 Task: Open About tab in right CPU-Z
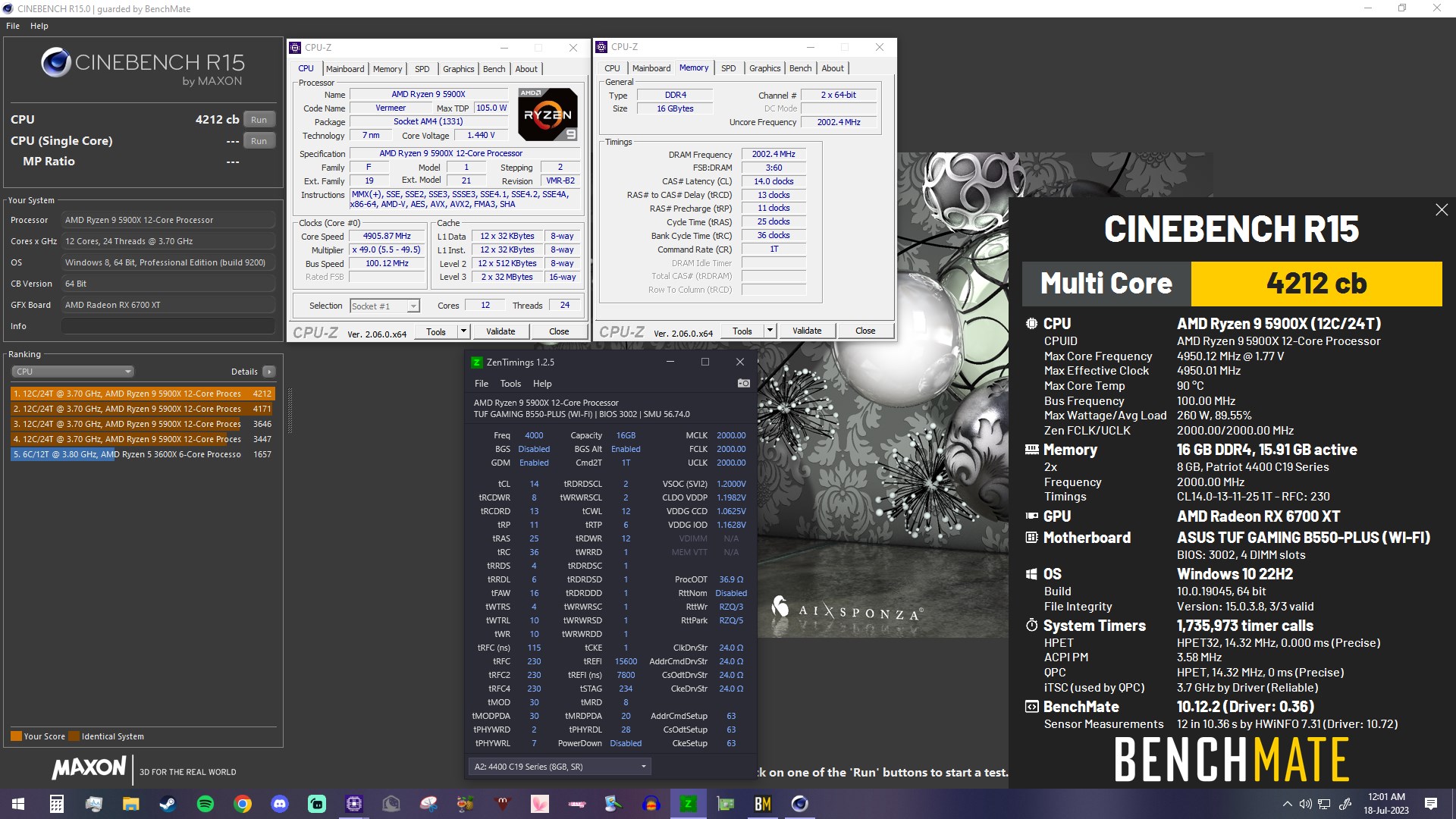click(833, 68)
